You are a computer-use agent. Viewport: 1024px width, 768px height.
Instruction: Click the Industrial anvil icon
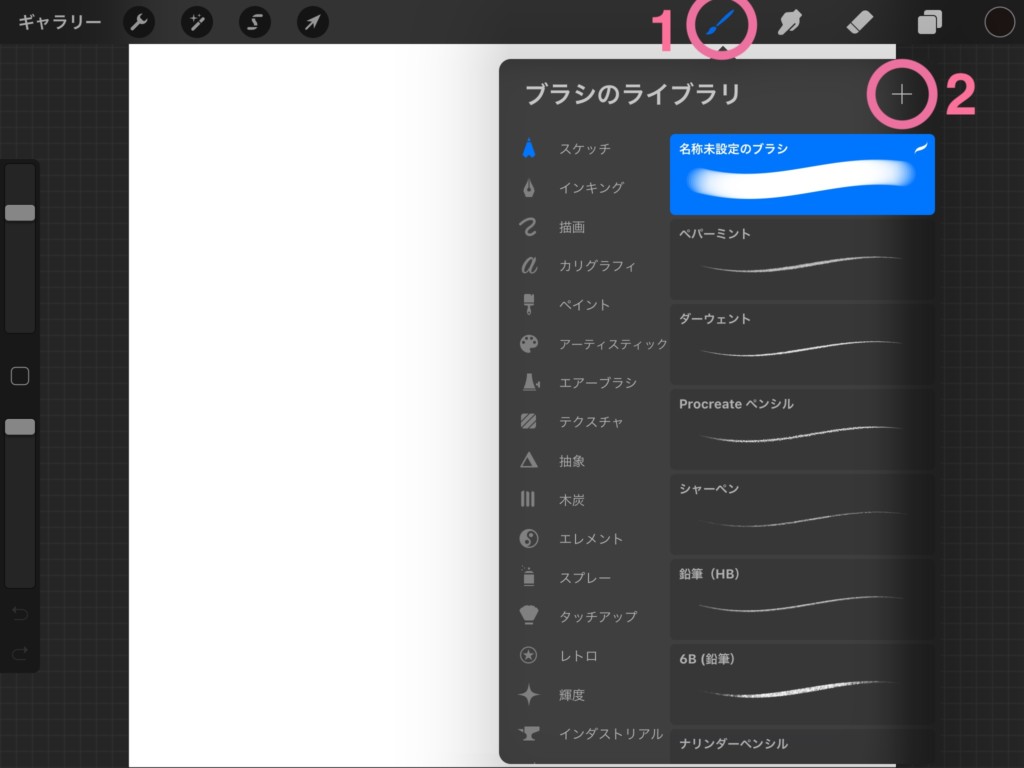(x=528, y=734)
